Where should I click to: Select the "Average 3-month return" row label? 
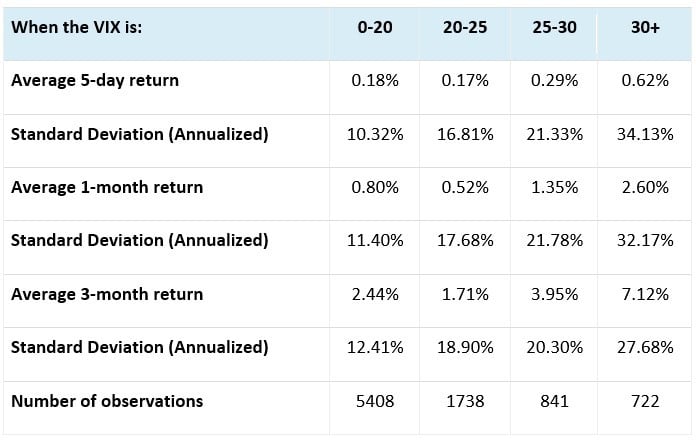[107, 294]
